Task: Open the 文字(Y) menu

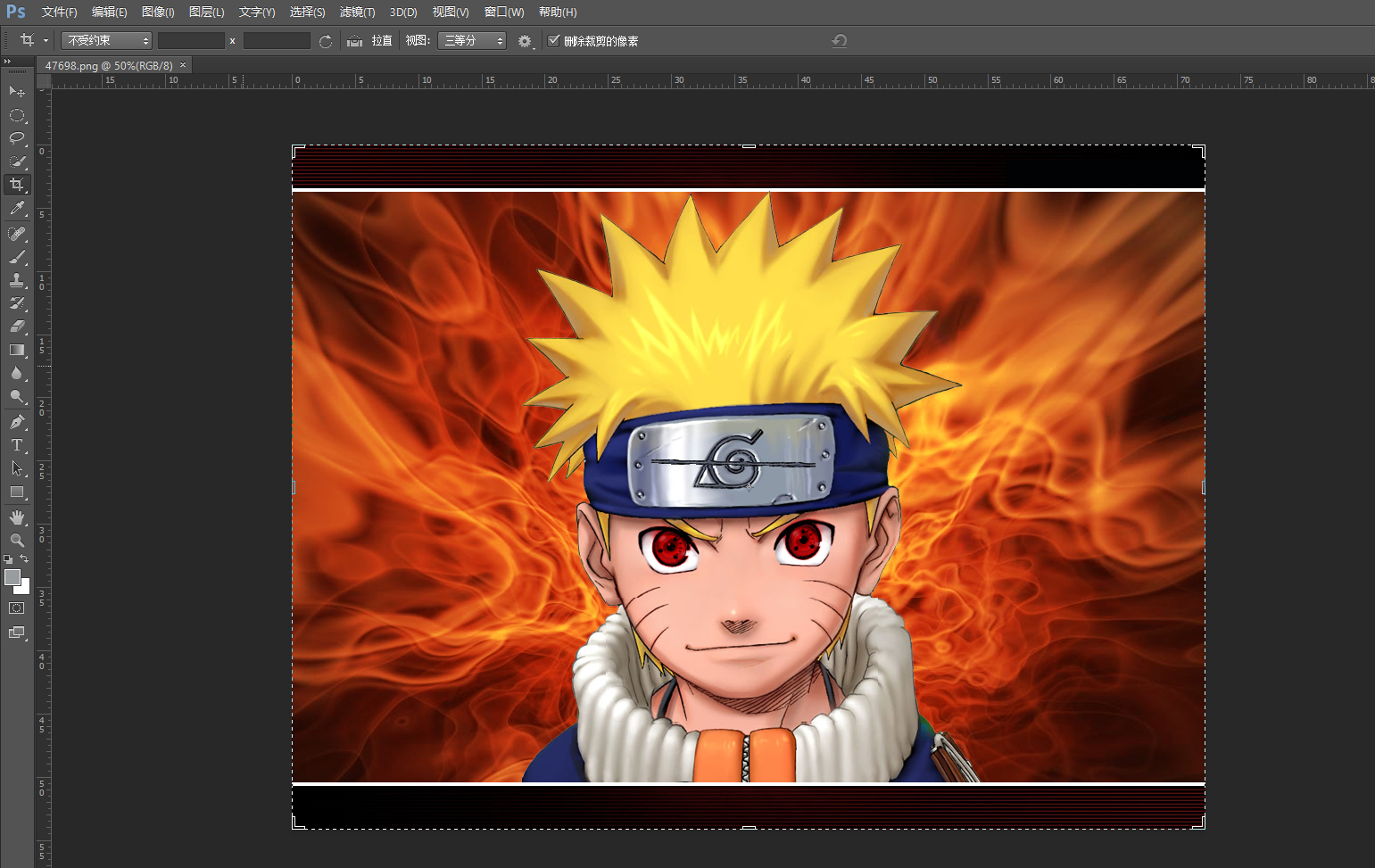Action: 256,12
